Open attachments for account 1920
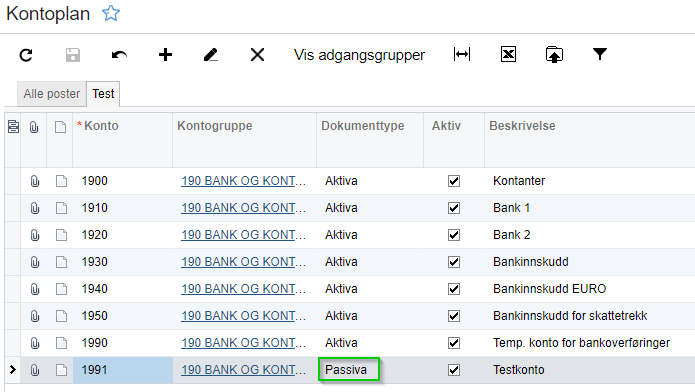The height and width of the screenshot is (392, 695). (35, 235)
